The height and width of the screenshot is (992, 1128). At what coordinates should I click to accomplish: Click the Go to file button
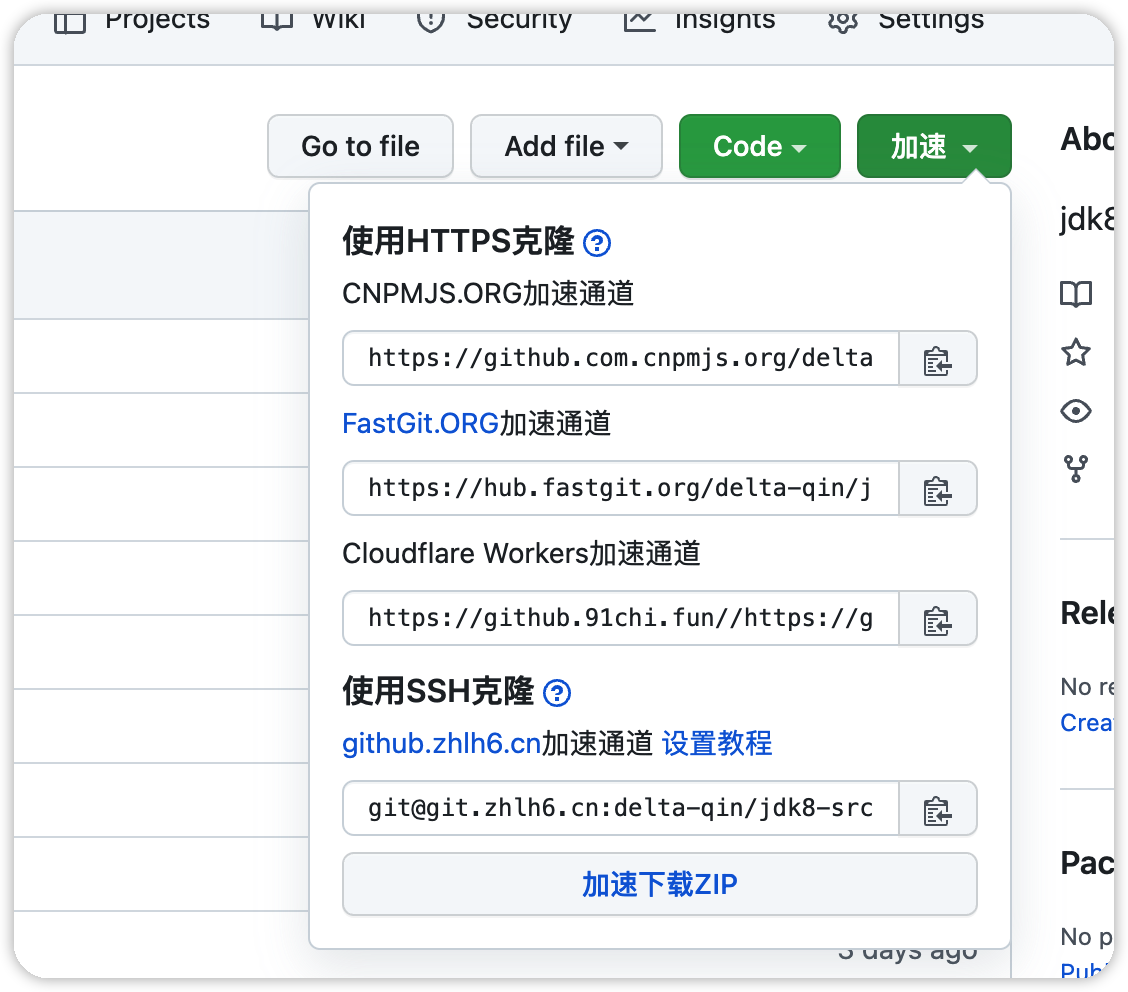click(x=360, y=146)
